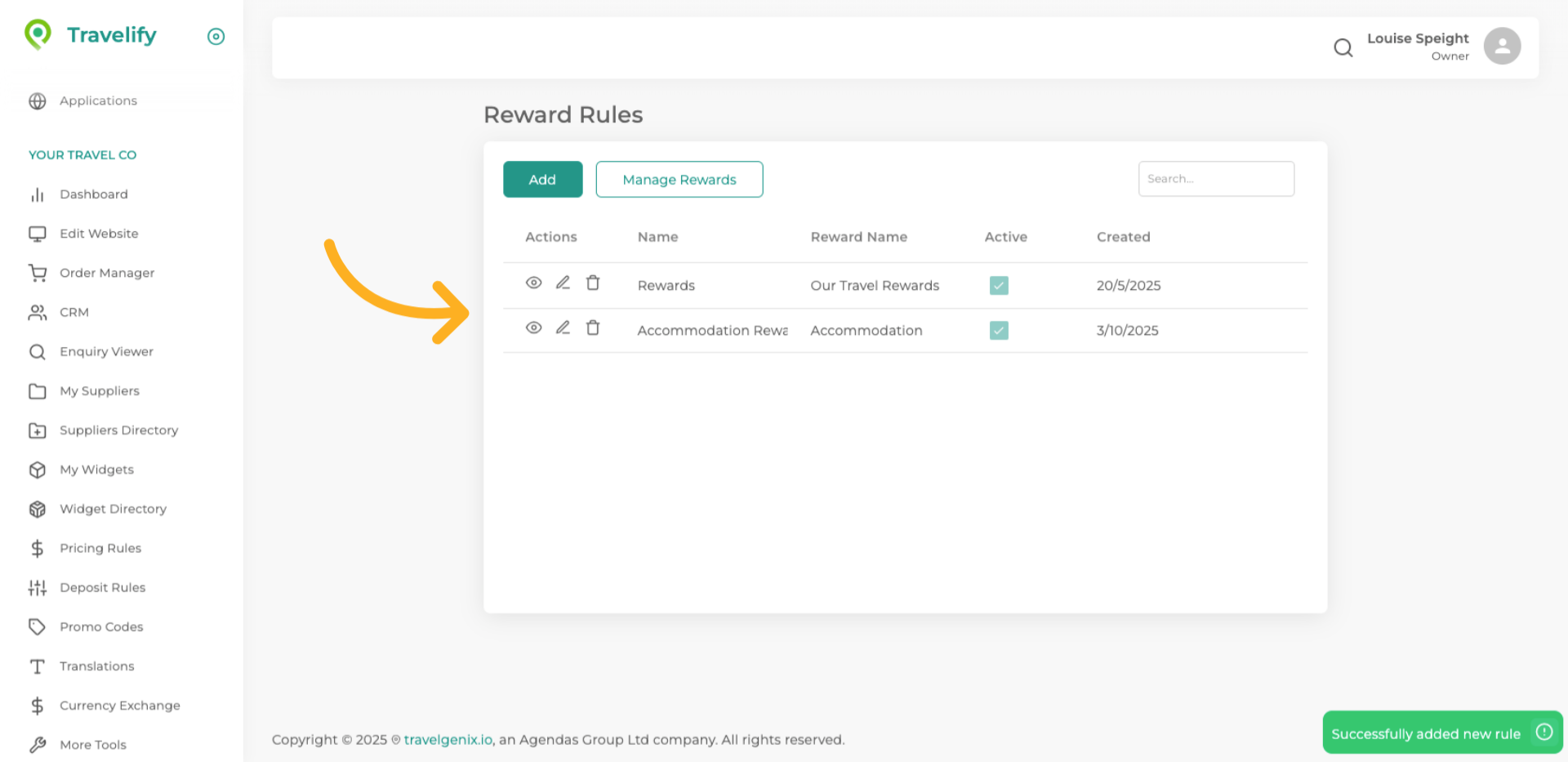The height and width of the screenshot is (762, 1568).
Task: Follow the travelgenix.io footer link
Action: click(448, 740)
